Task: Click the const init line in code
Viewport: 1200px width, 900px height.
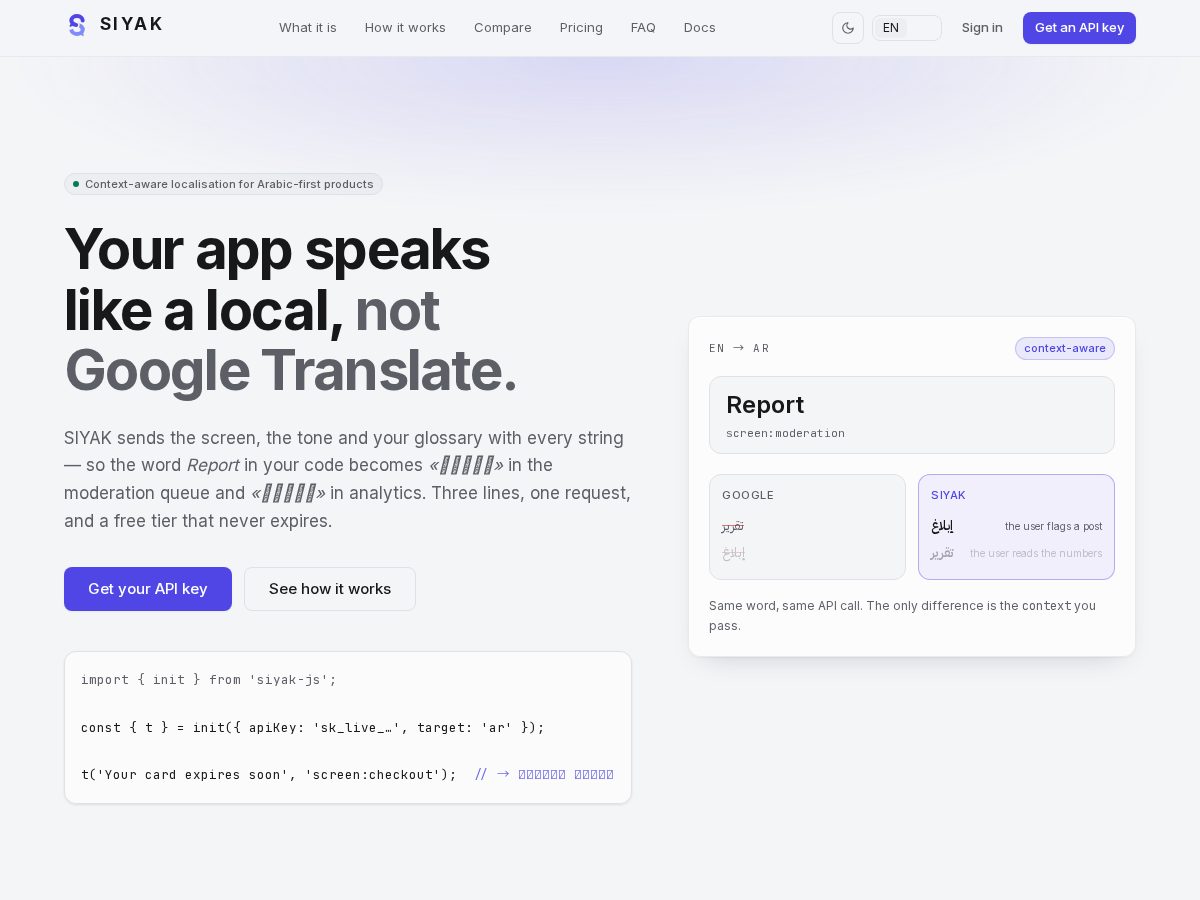Action: (313, 728)
